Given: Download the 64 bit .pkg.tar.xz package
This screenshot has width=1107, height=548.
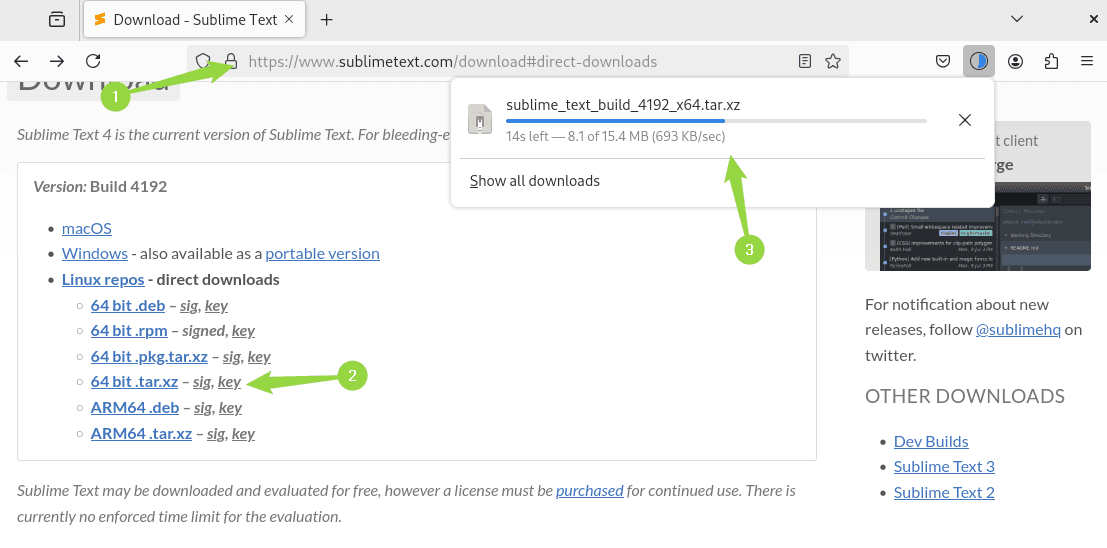Looking at the screenshot, I should pos(149,357).
